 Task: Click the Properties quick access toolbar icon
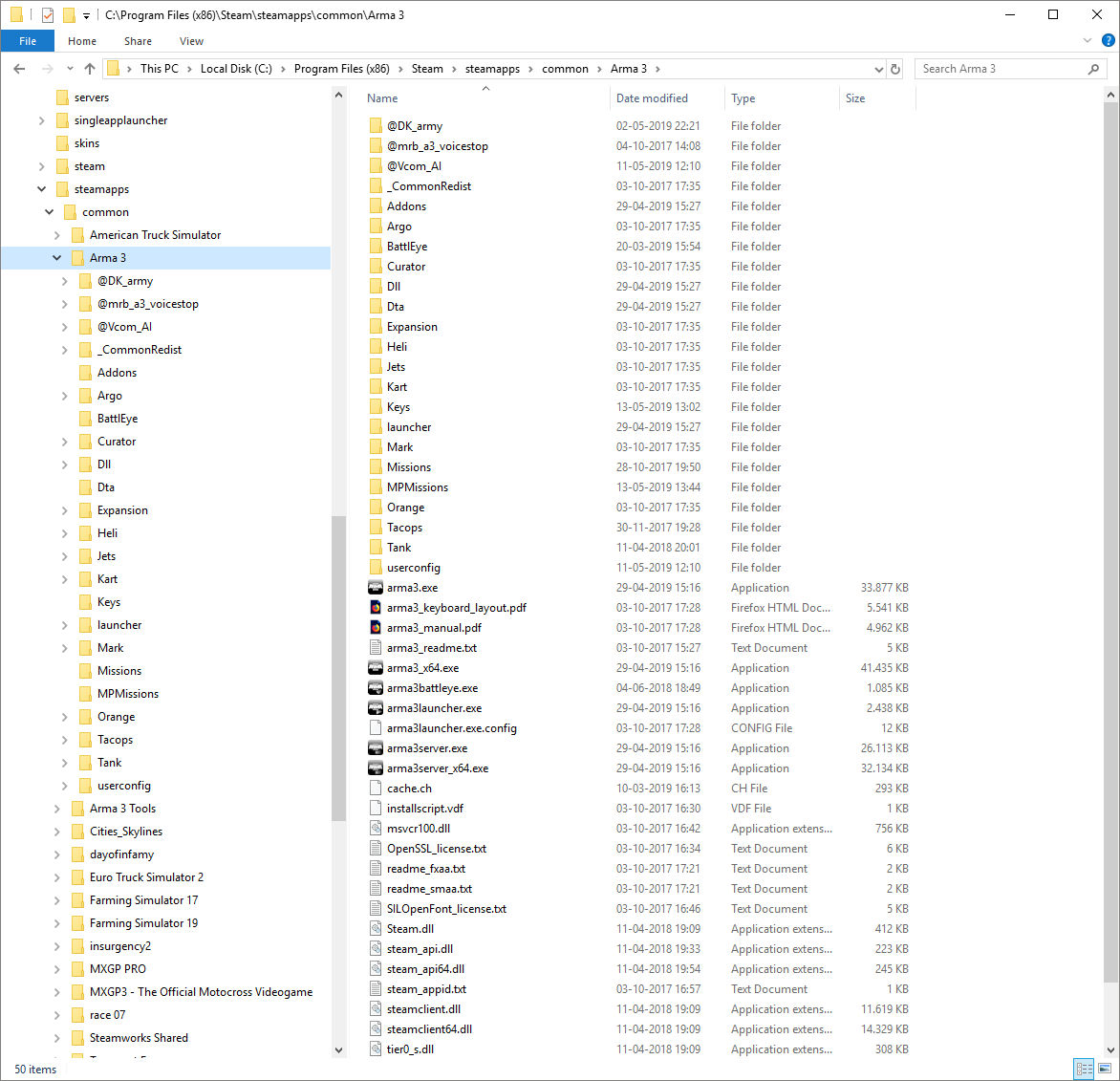47,14
